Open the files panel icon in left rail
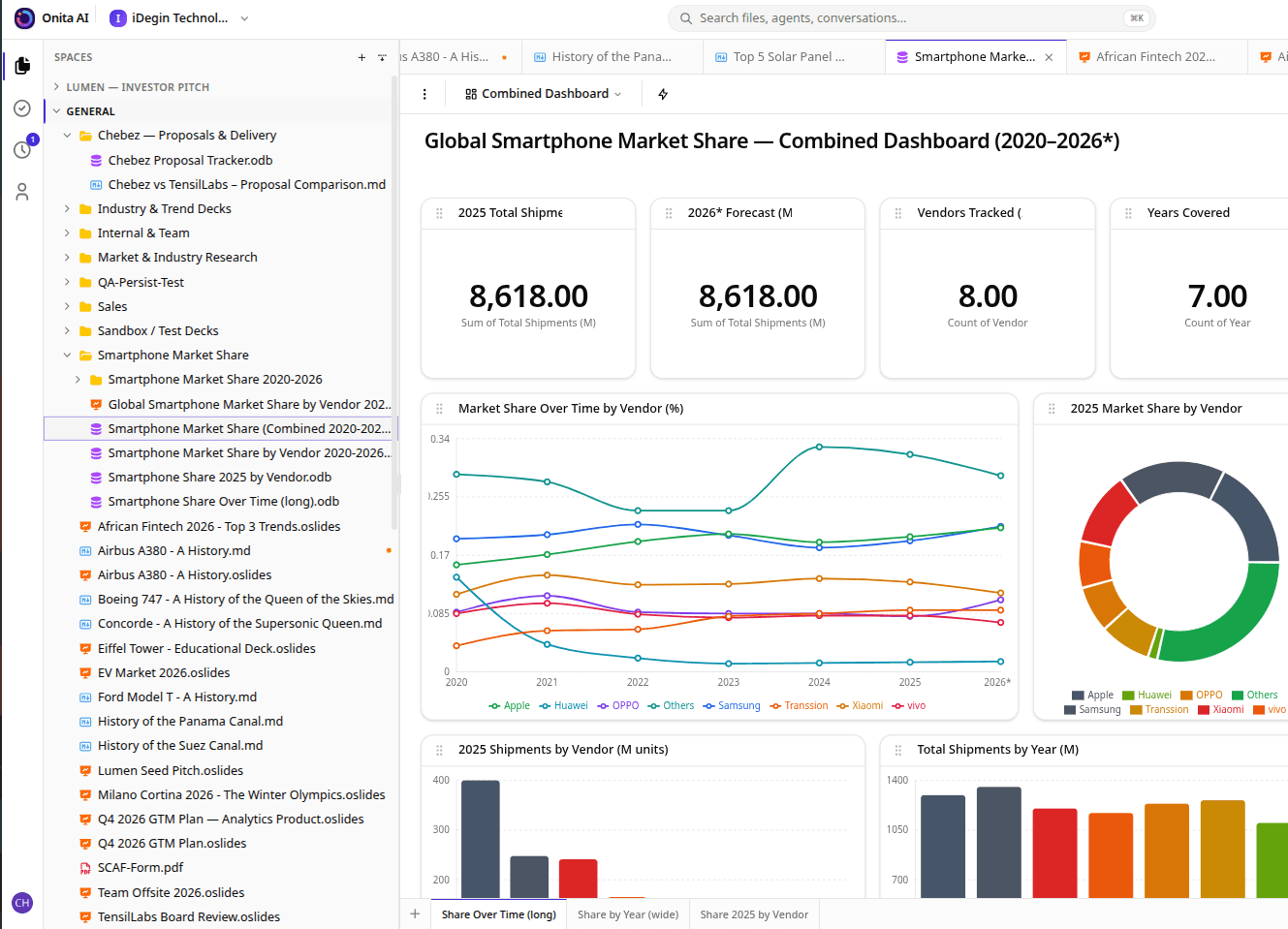Viewport: 1288px width, 929px height. [x=22, y=66]
